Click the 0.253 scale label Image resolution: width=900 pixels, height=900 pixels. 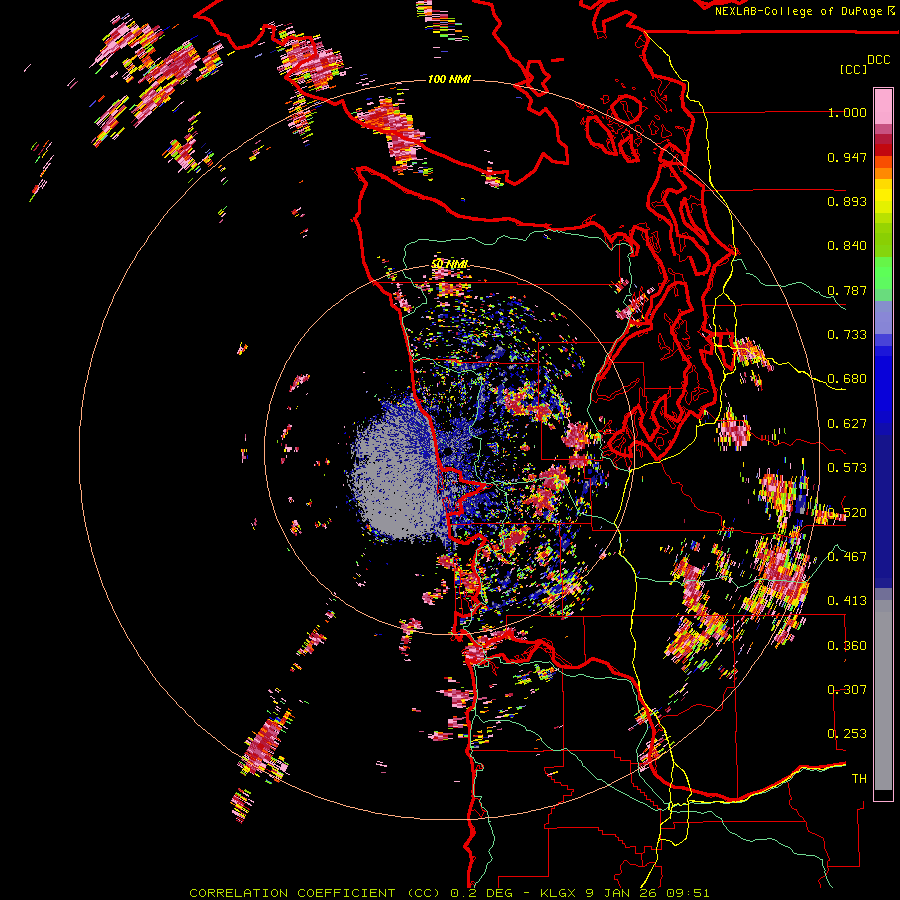[x=847, y=734]
